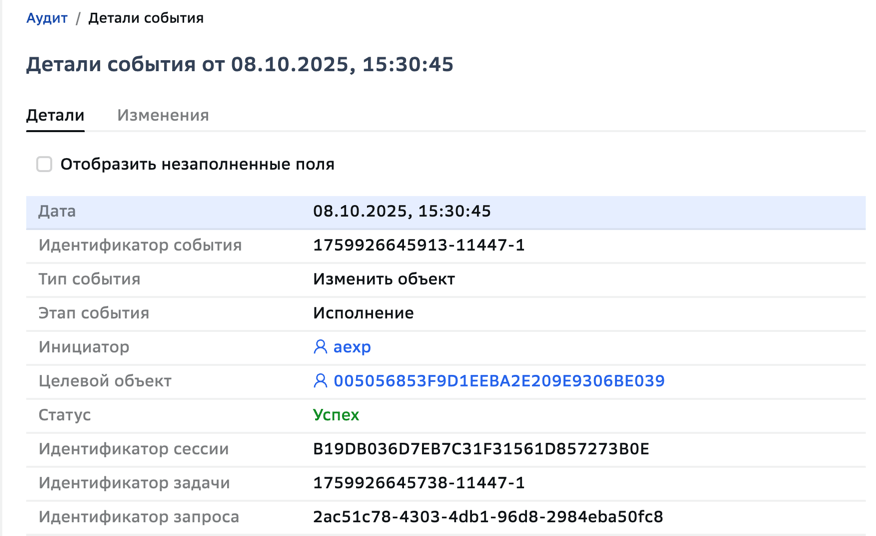Select the Этап события label
The width and height of the screenshot is (876, 536).
click(94, 313)
